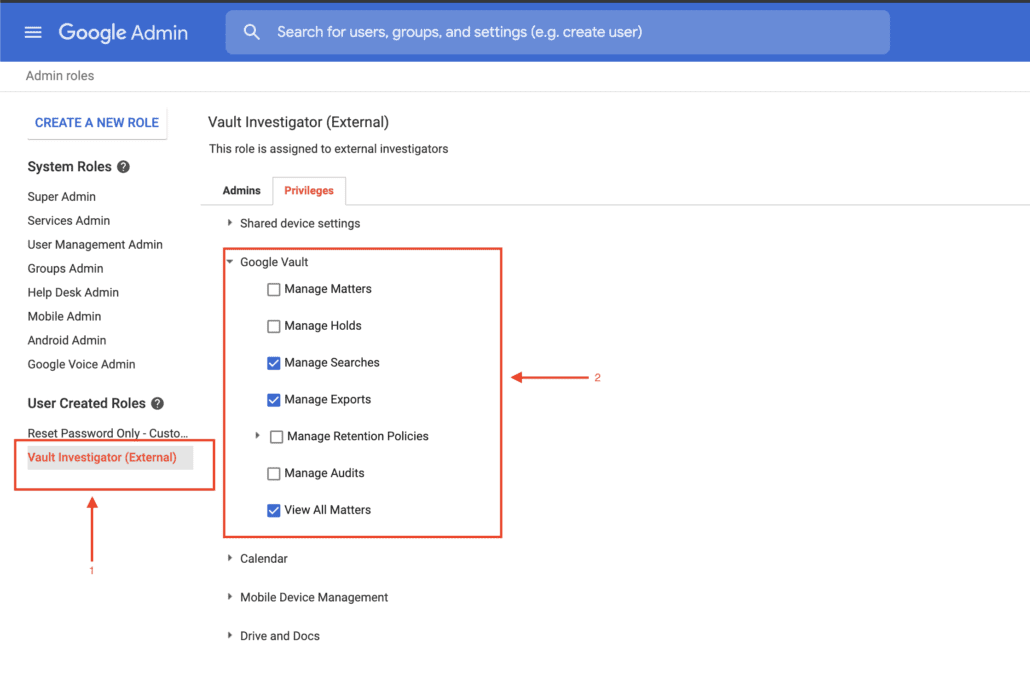Collapse the Google Vault section
The height and width of the screenshot is (688, 1030).
(x=229, y=261)
